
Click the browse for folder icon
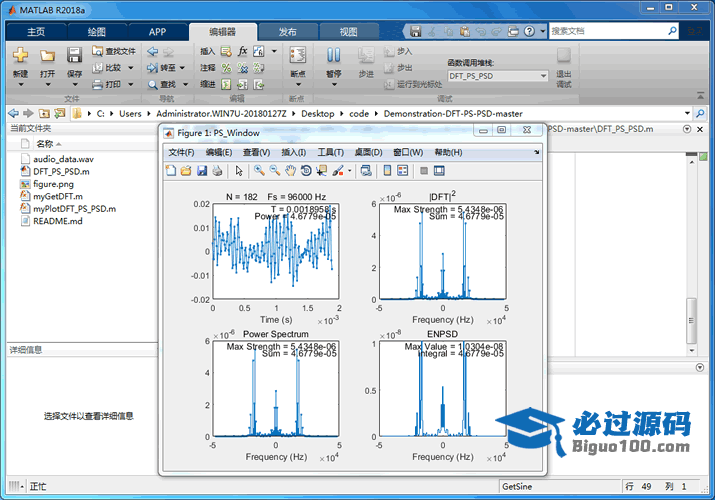coord(60,113)
